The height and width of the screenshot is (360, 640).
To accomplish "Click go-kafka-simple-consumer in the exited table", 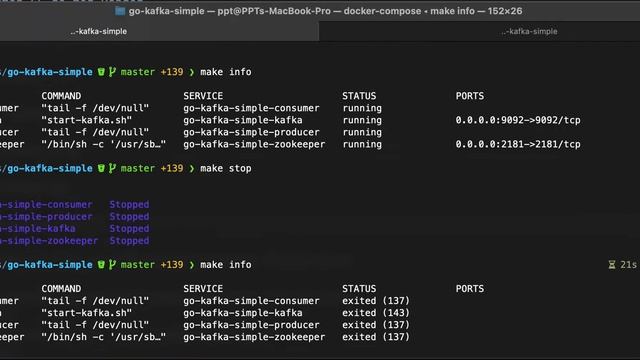I will click(251, 301).
